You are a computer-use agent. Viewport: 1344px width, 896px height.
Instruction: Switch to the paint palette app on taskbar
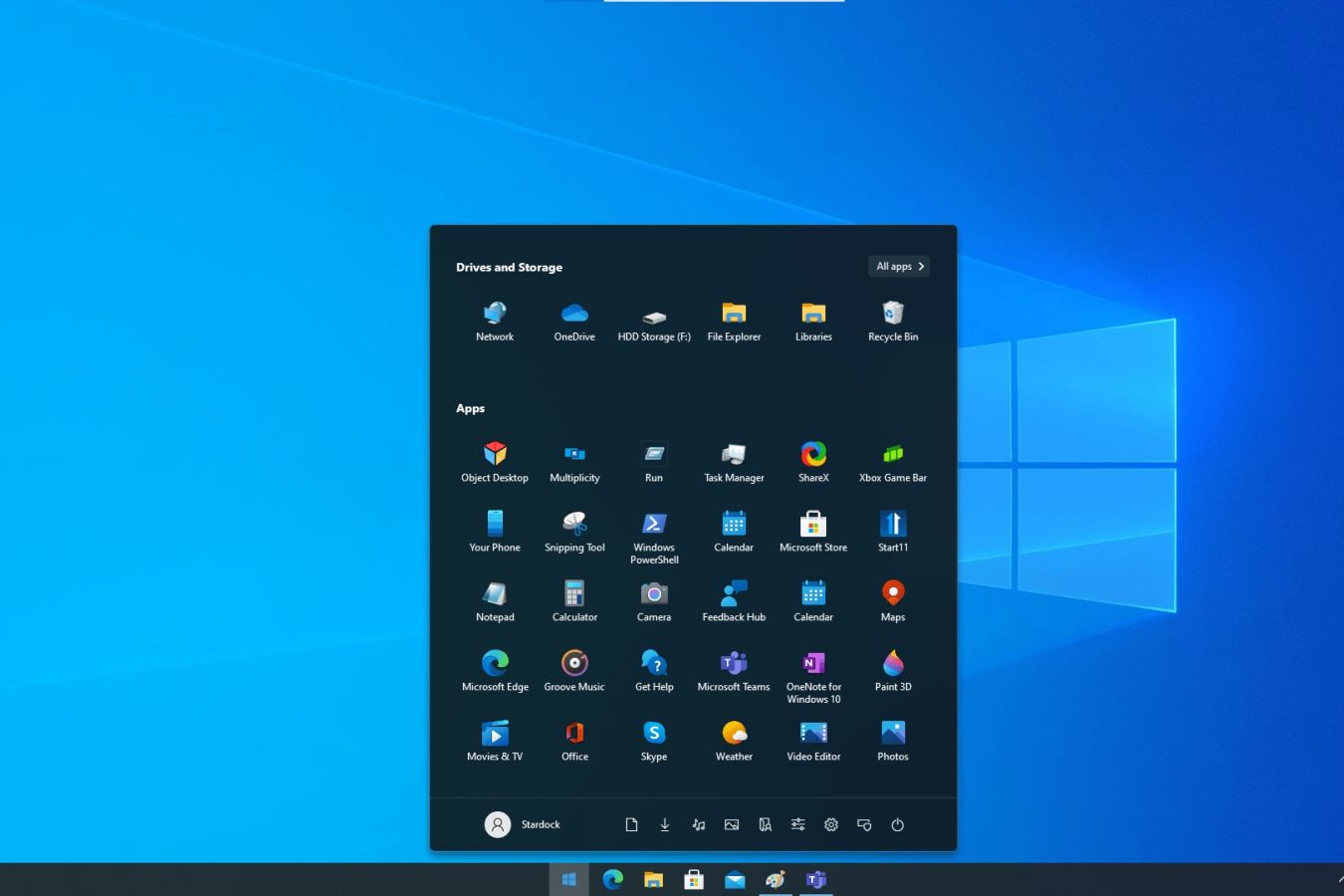tap(776, 879)
